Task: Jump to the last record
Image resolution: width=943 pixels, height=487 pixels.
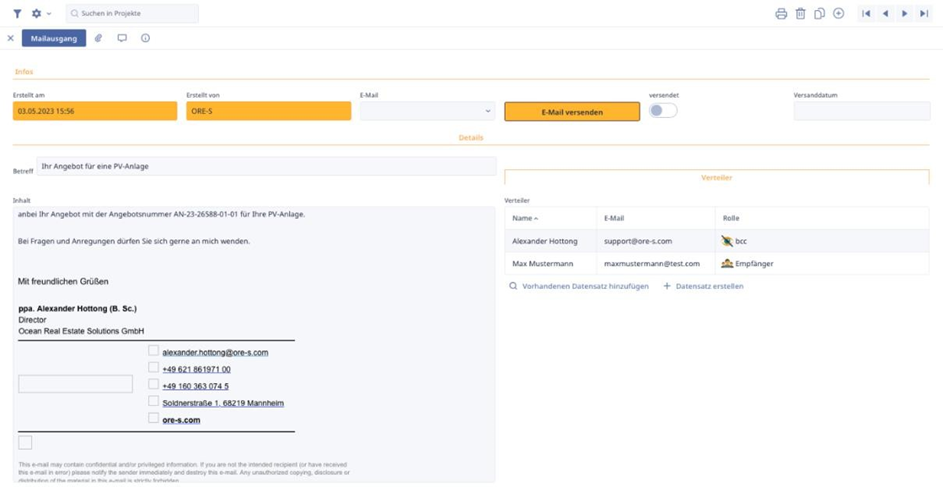Action: pyautogui.click(x=924, y=14)
